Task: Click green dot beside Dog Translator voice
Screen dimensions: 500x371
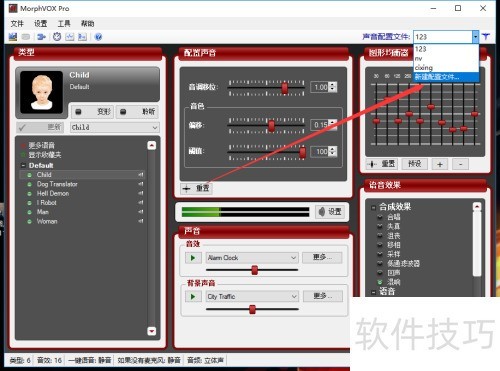Action: tap(29, 184)
